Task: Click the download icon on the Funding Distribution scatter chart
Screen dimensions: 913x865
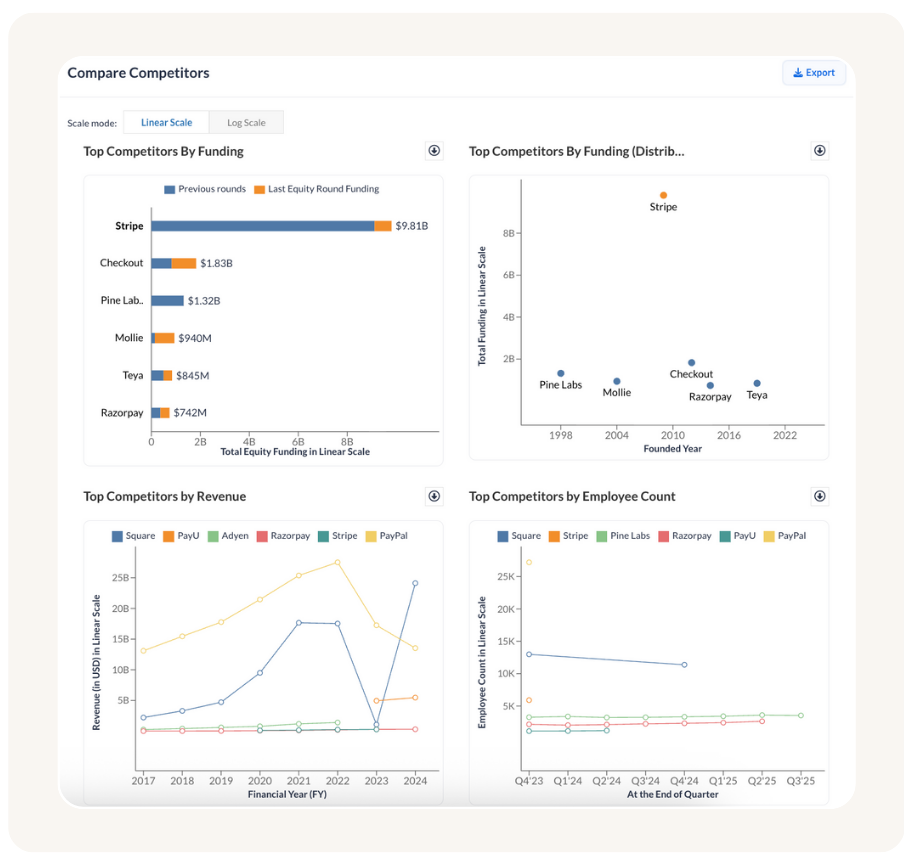Action: click(x=820, y=150)
